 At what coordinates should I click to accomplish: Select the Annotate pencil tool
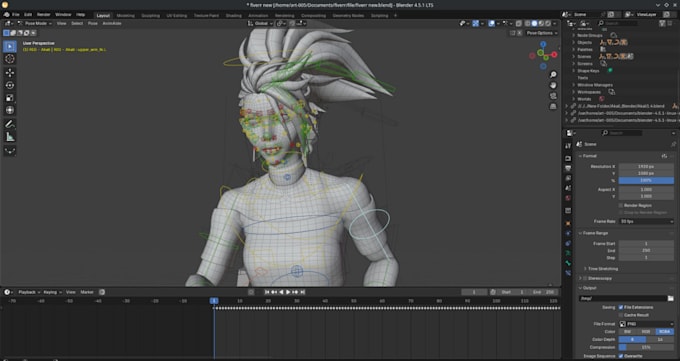pyautogui.click(x=10, y=125)
